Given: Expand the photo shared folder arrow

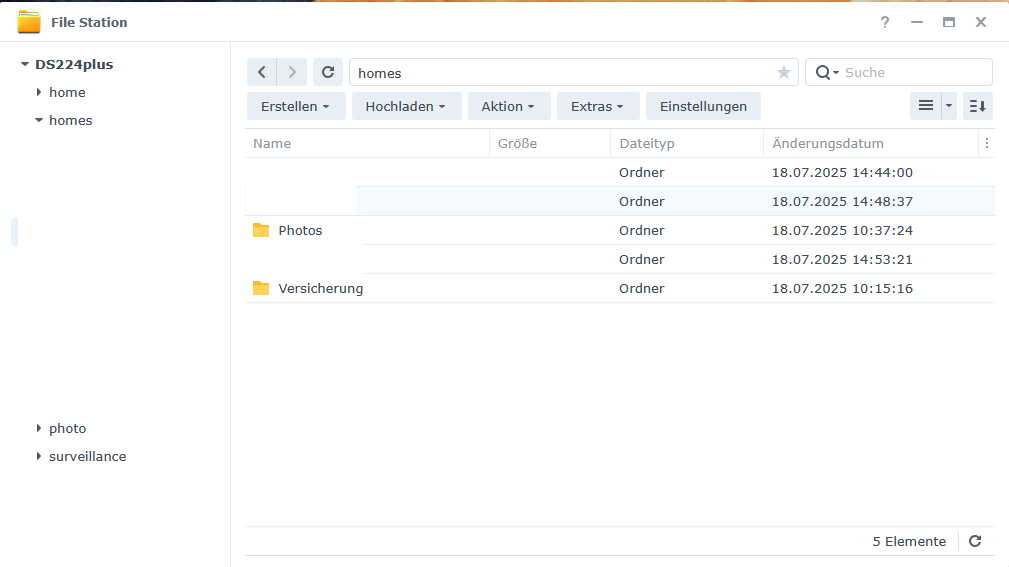Looking at the screenshot, I should click(39, 428).
